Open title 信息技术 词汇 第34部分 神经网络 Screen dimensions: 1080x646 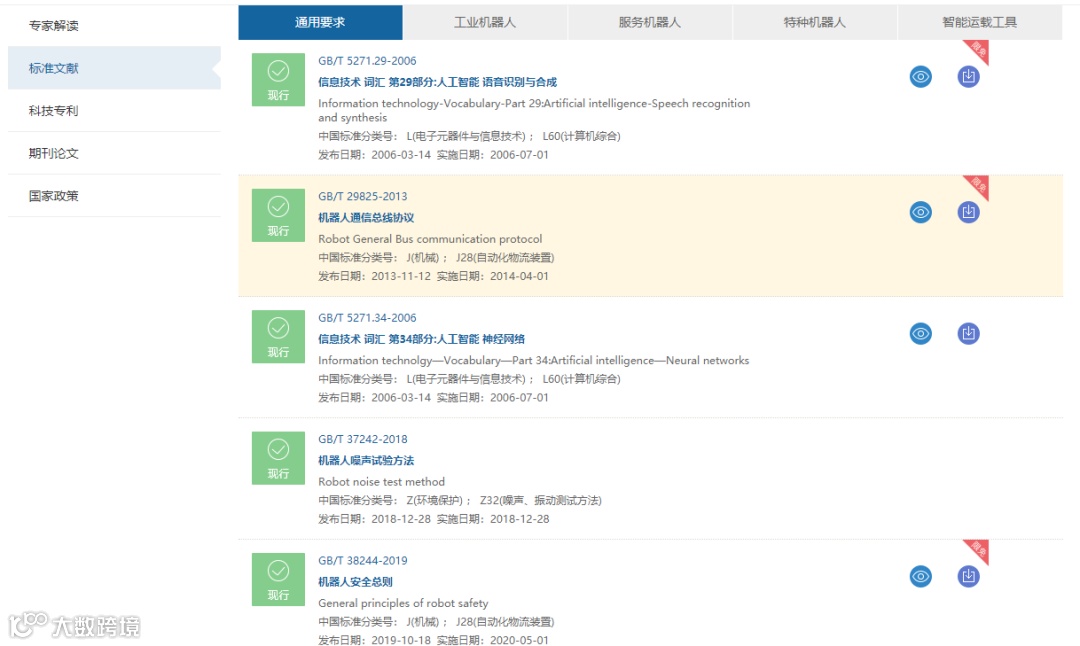coord(422,339)
